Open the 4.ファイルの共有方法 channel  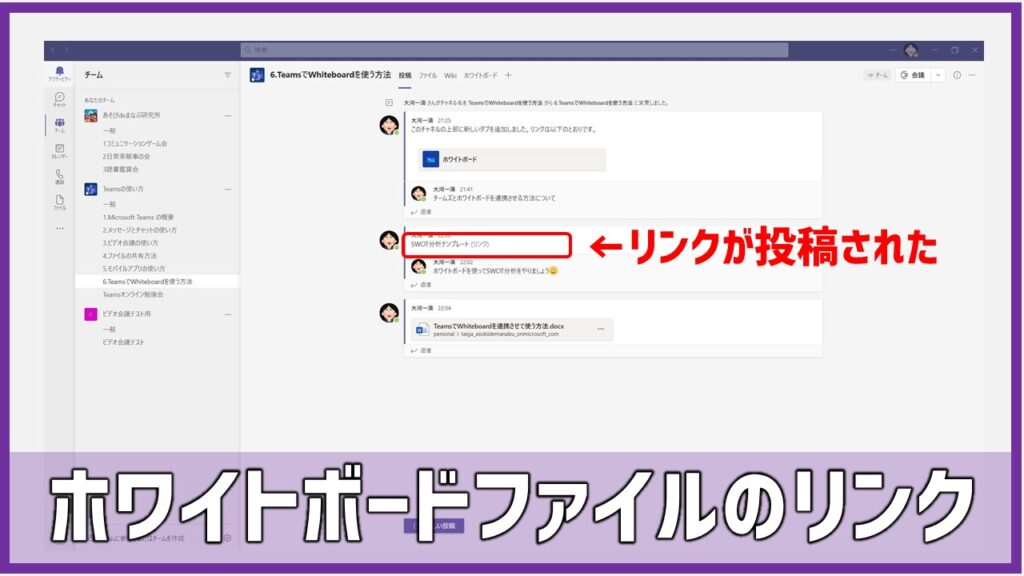tap(129, 256)
